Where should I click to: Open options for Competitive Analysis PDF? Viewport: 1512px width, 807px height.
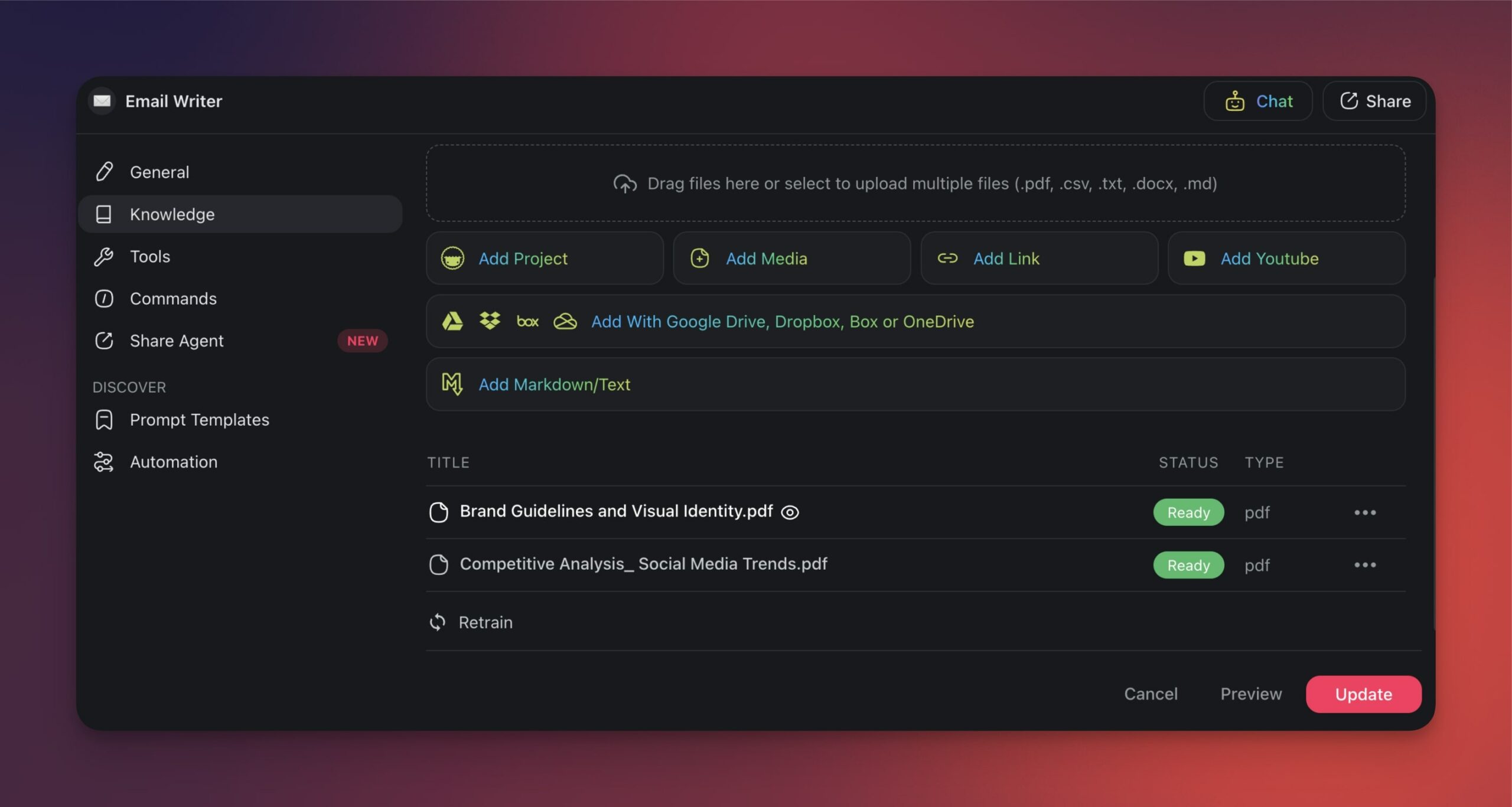pos(1365,564)
